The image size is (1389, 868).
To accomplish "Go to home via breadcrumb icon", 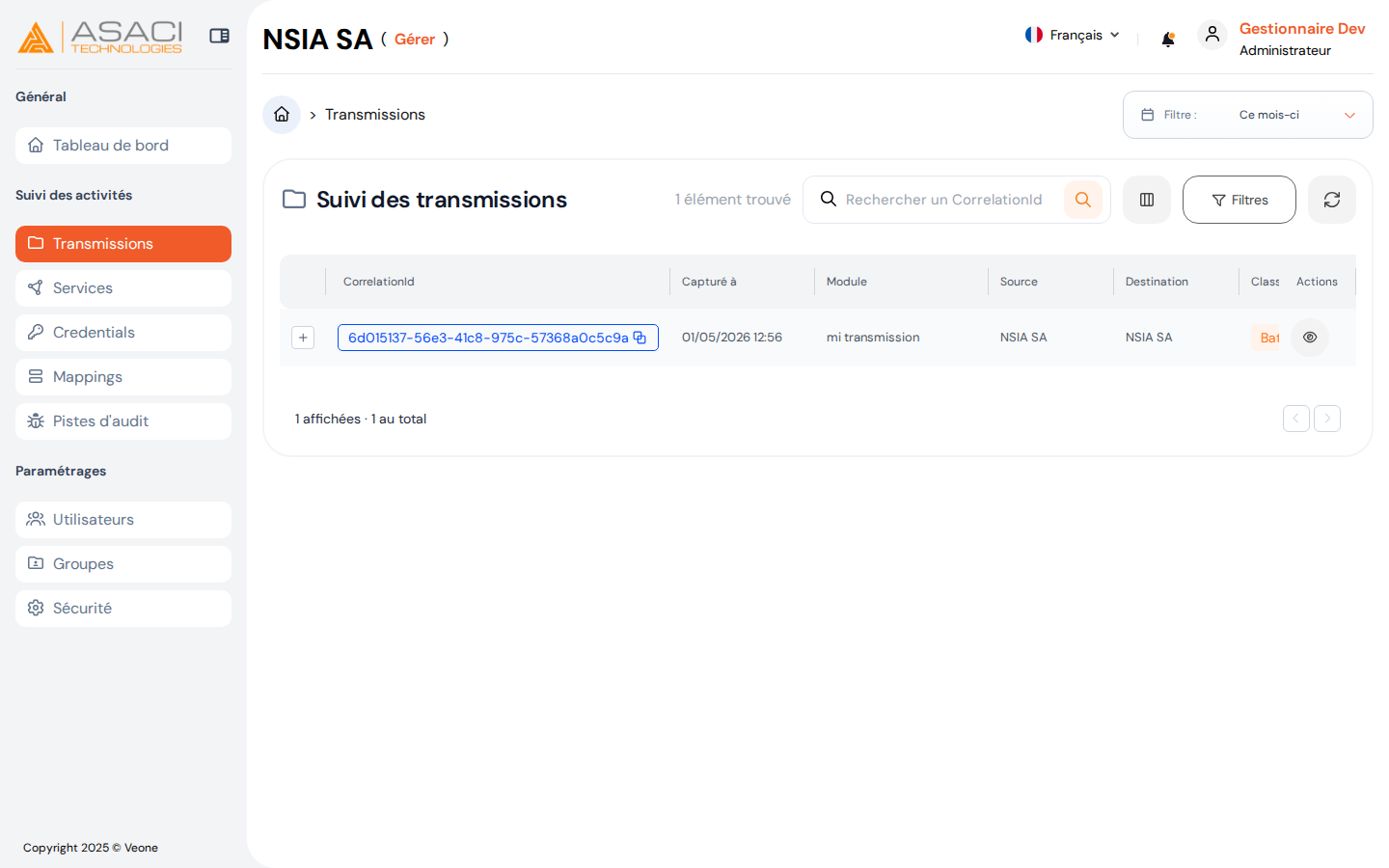I will pyautogui.click(x=282, y=115).
